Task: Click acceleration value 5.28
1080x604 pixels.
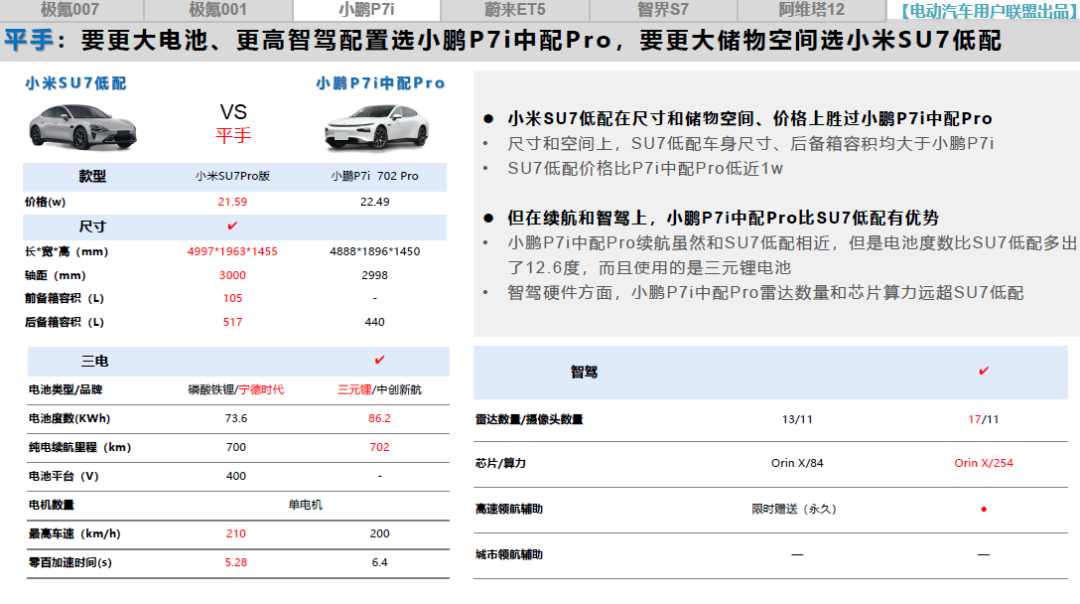Action: point(236,563)
